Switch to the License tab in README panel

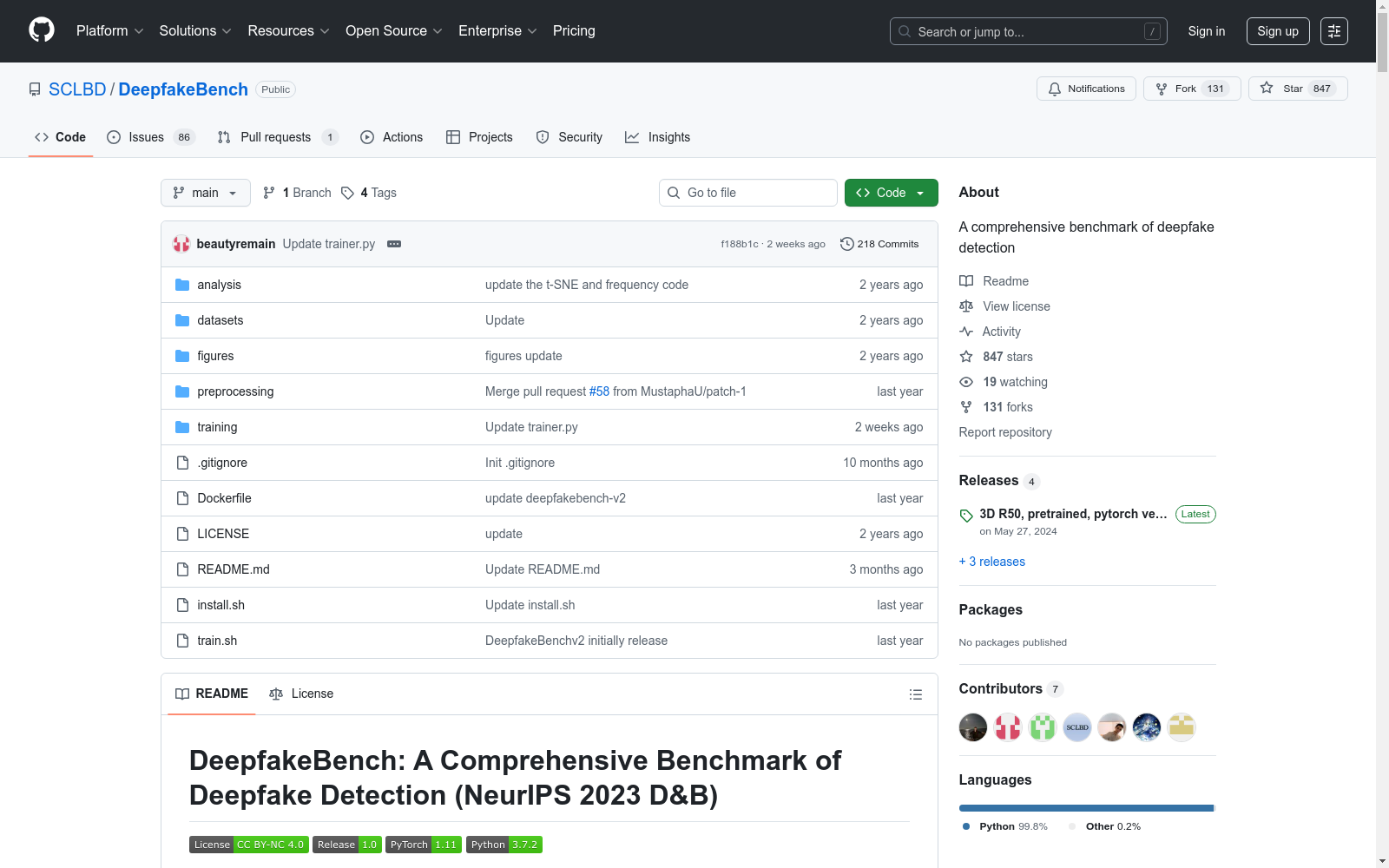[x=301, y=694]
